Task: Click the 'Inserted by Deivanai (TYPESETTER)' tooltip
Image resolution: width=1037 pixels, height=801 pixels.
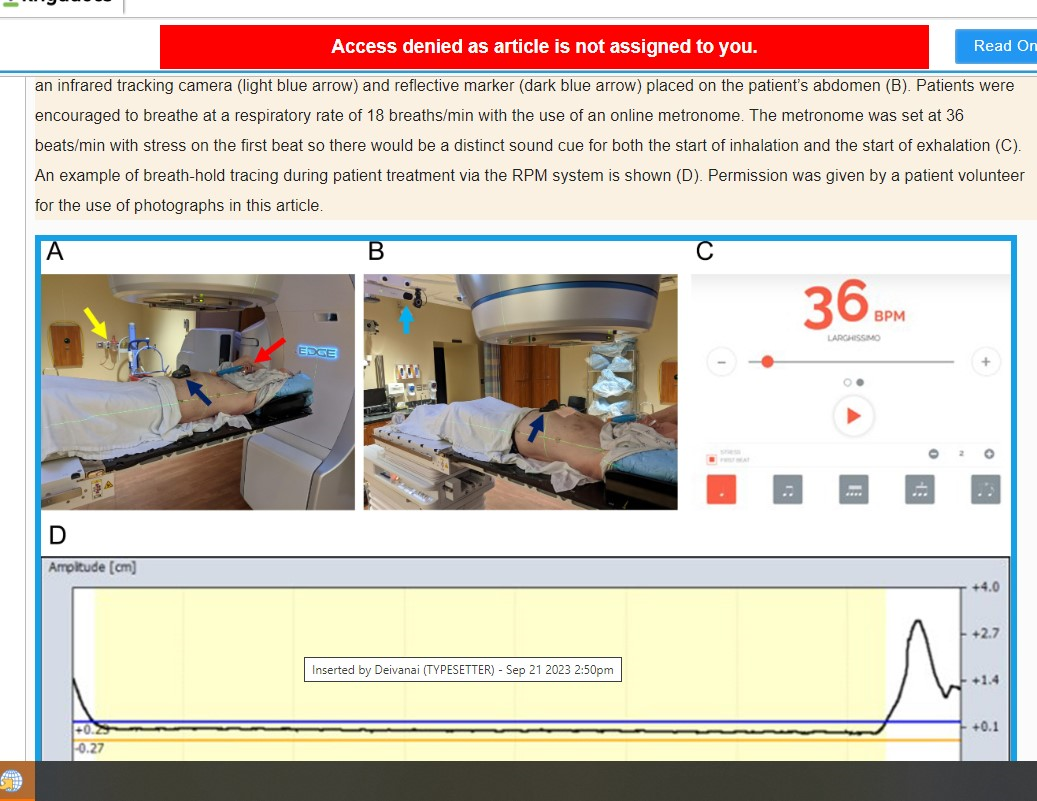Action: pyautogui.click(x=463, y=669)
